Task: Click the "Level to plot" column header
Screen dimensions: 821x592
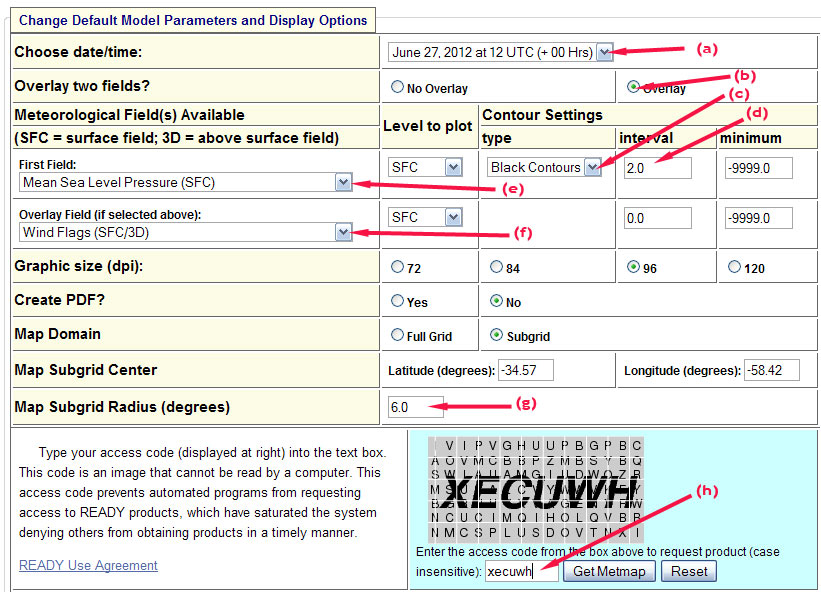Action: point(428,126)
